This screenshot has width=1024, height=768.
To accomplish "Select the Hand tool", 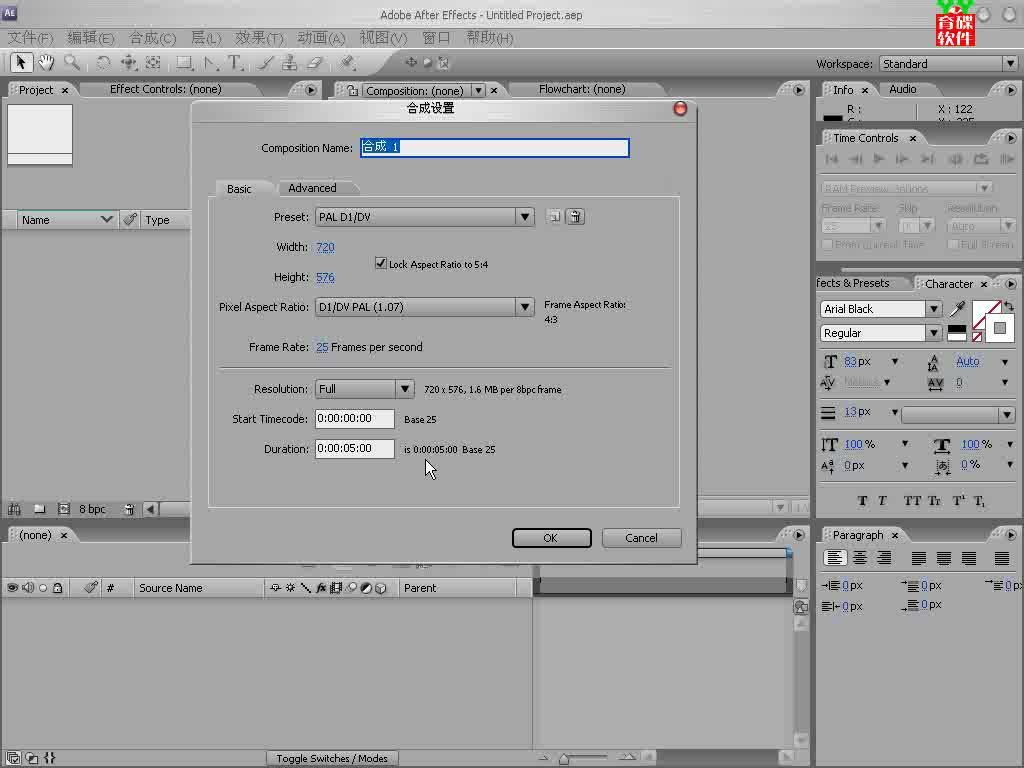I will pyautogui.click(x=46, y=63).
